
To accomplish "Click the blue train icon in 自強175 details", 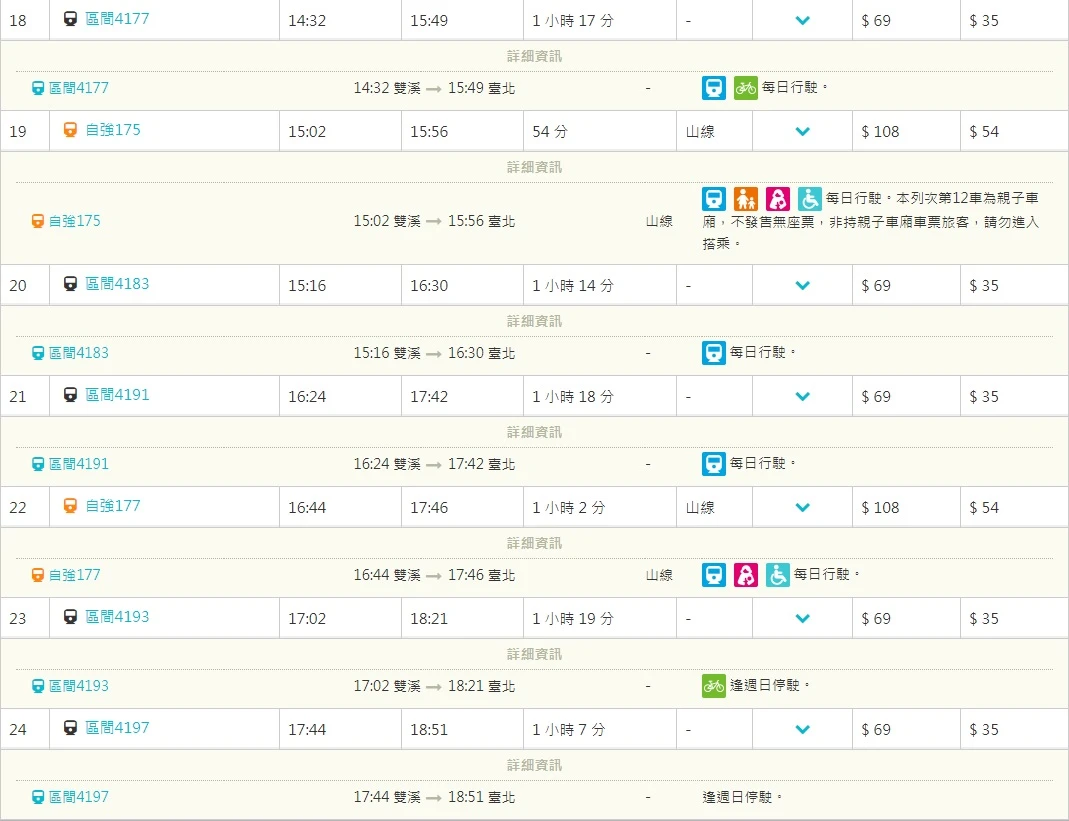I will tap(714, 199).
